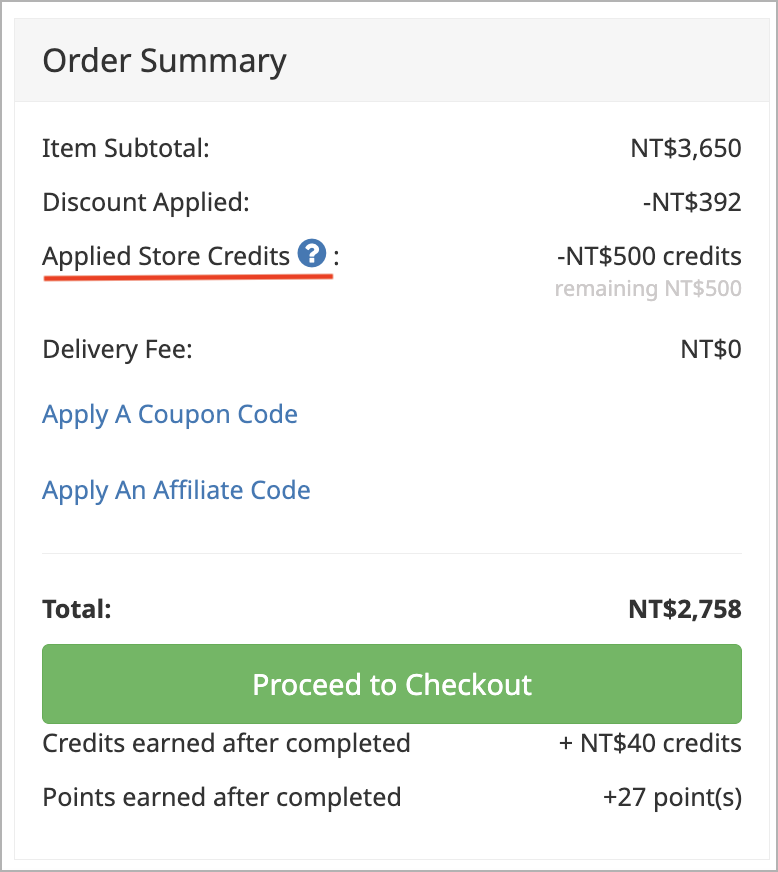
Task: Click the Points earned after completed text
Action: point(222,797)
